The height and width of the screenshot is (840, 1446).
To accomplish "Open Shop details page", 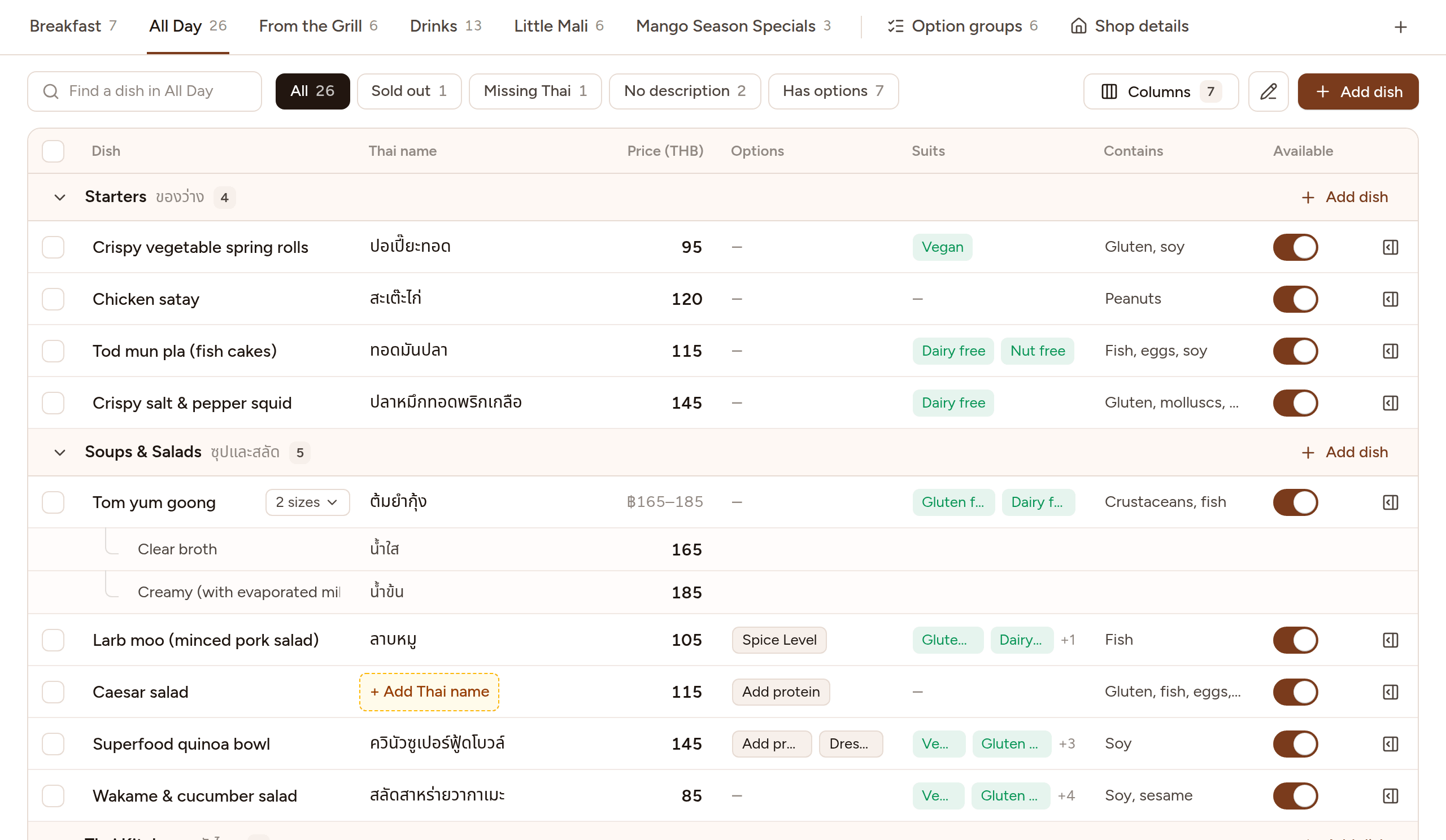I will 1129,26.
